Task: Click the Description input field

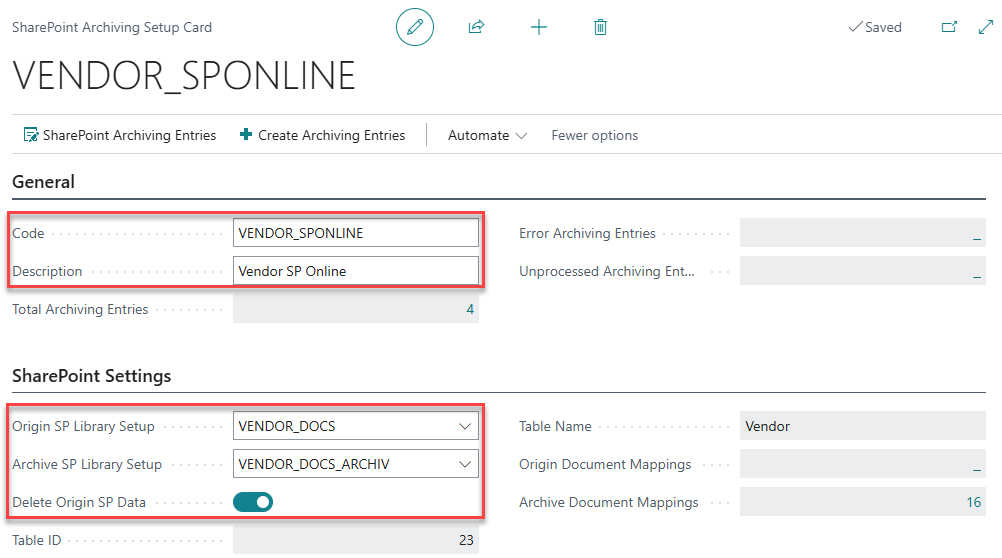Action: click(355, 271)
